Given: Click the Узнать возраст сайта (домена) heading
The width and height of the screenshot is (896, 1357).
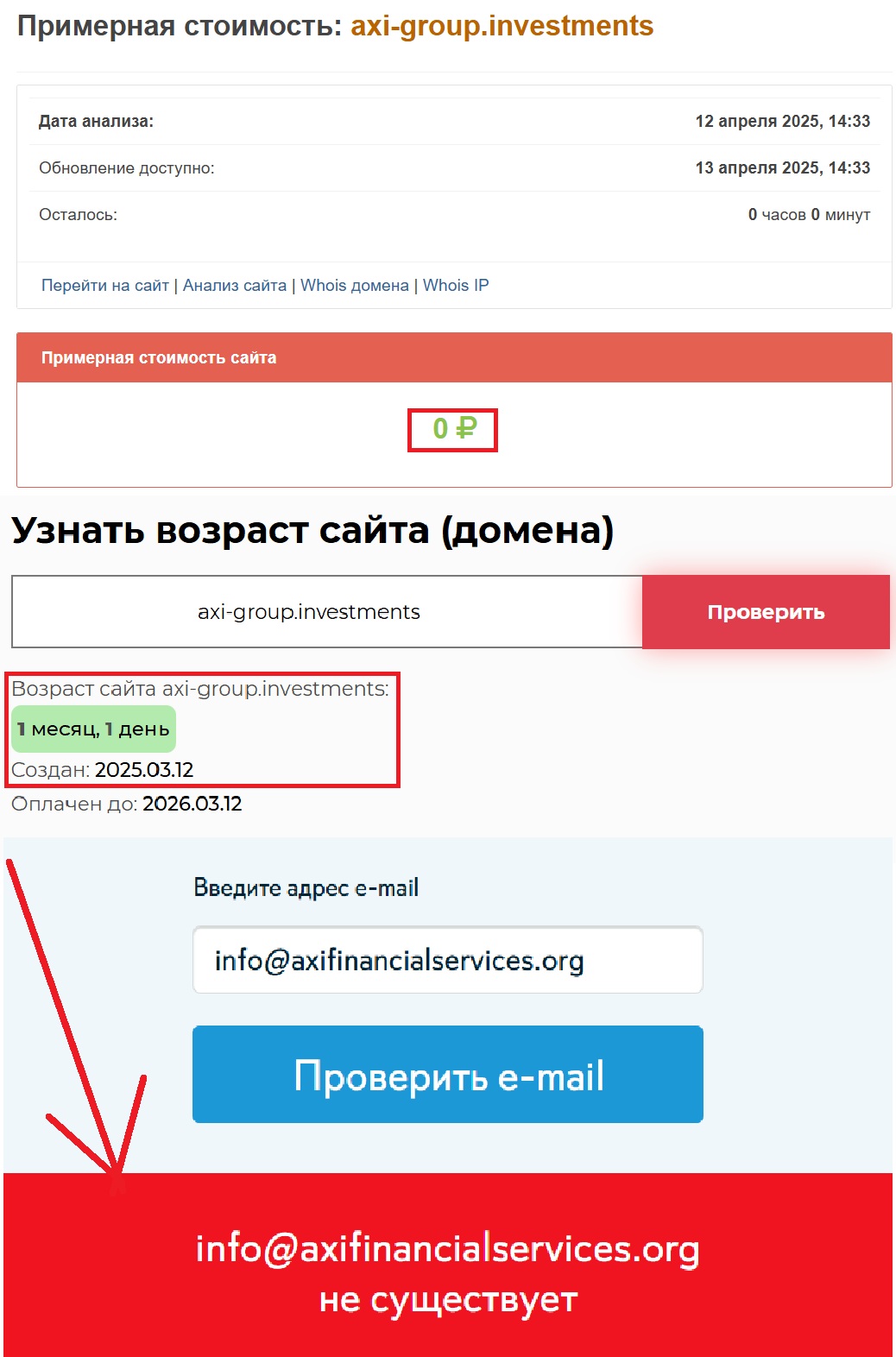Looking at the screenshot, I should (312, 531).
